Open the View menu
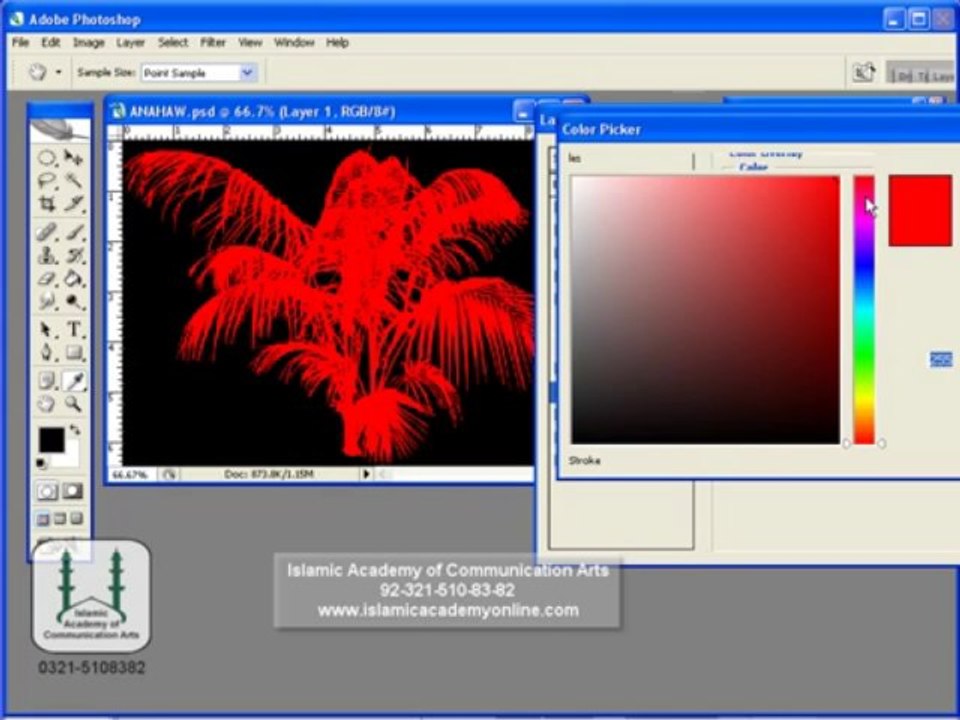The height and width of the screenshot is (720, 960). point(250,42)
